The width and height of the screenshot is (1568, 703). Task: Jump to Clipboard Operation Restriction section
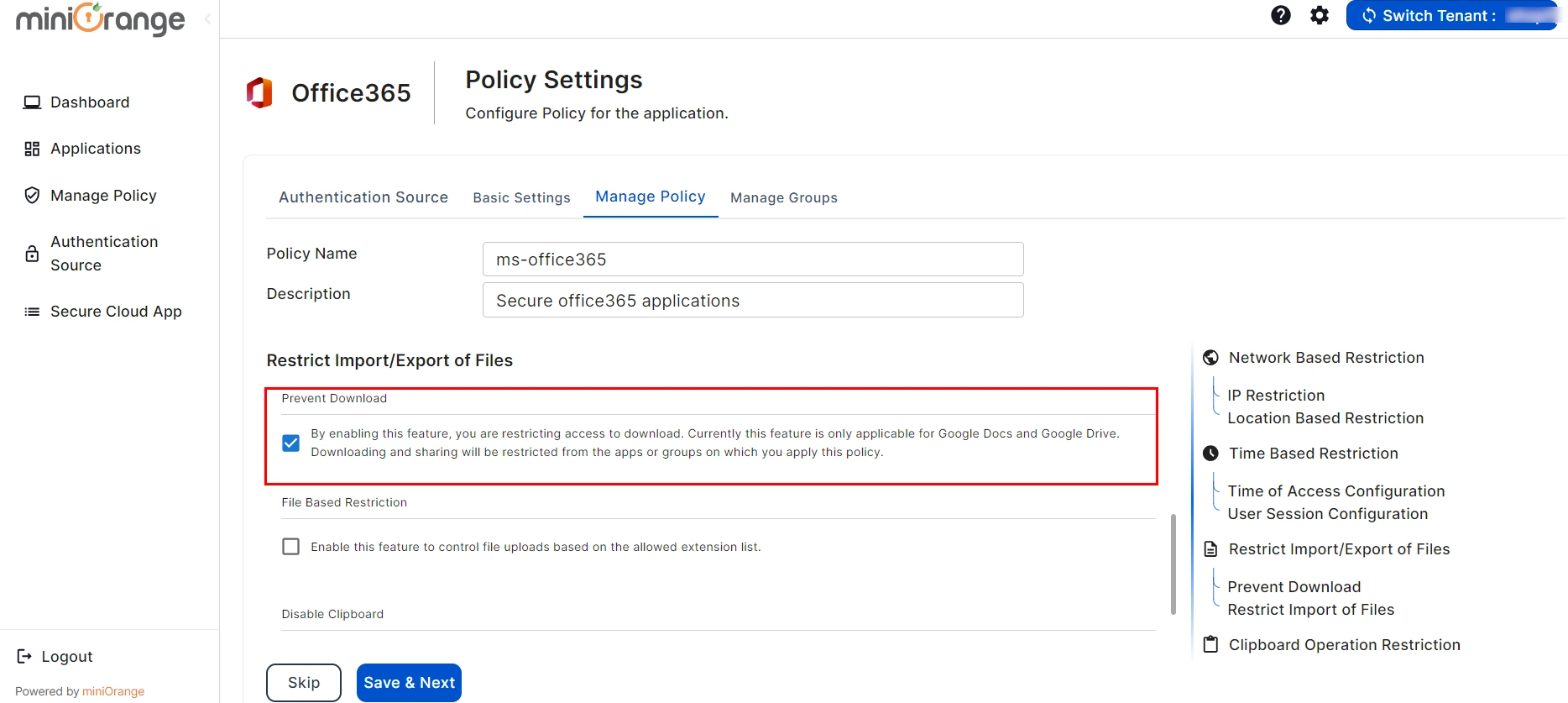click(x=1345, y=645)
